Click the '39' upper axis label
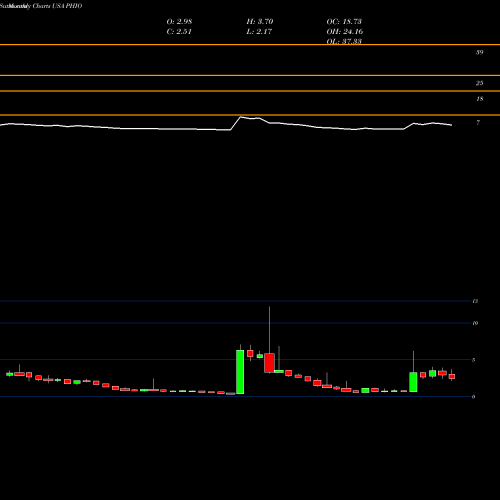Viewport: 500px width, 500px height. click(x=479, y=52)
